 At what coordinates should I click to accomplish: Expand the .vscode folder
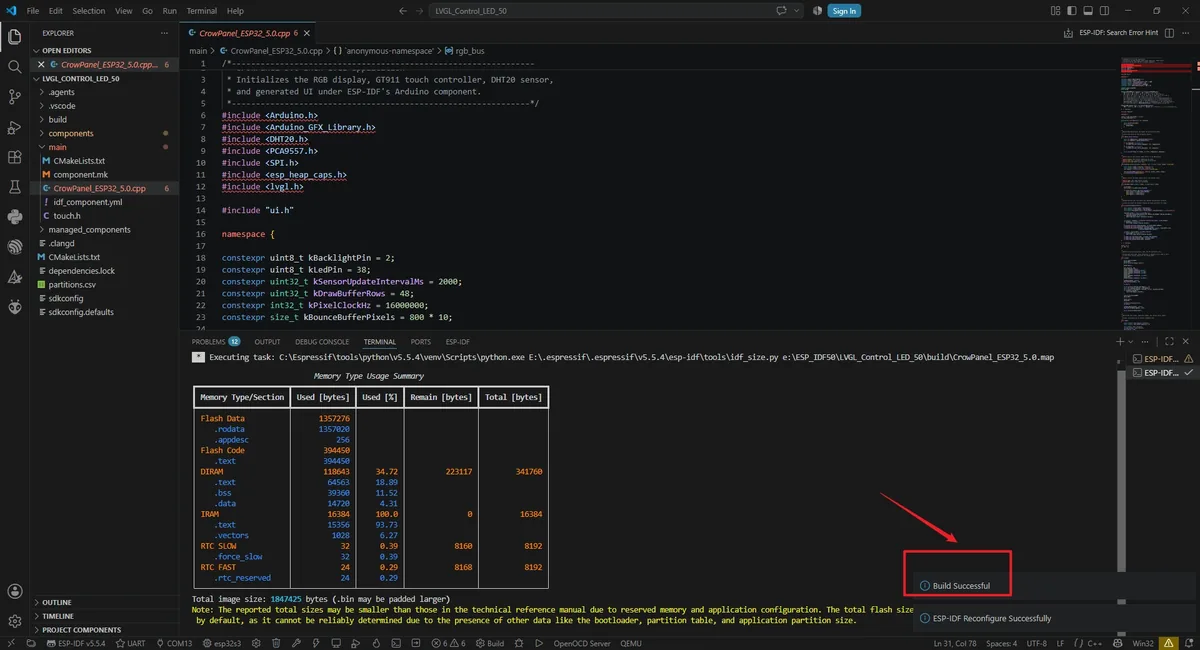coord(106,106)
